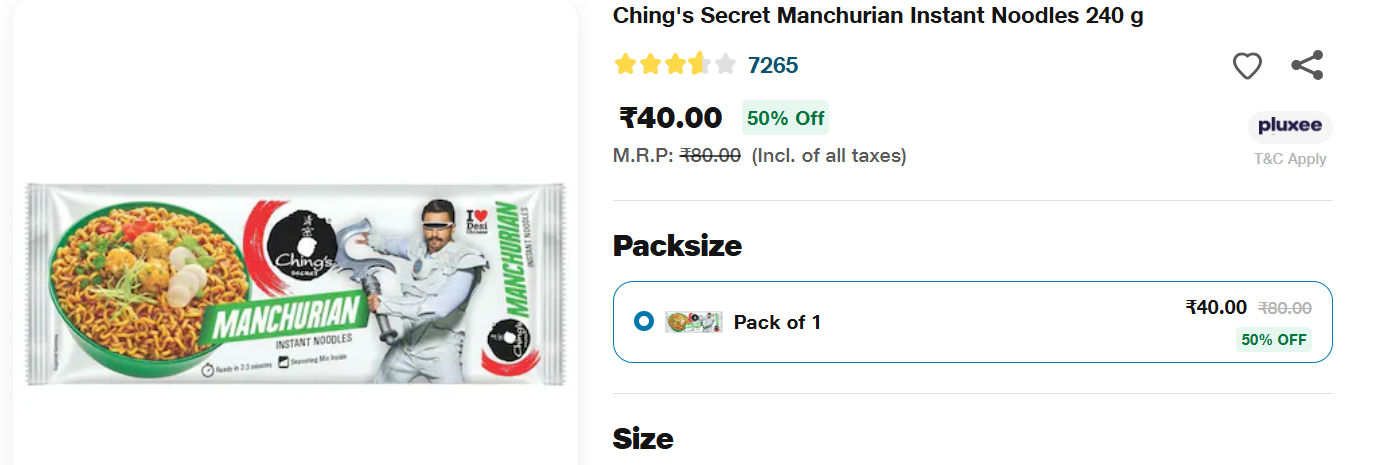Click the first yellow rating star
The width and height of the screenshot is (1388, 465).
coord(625,65)
